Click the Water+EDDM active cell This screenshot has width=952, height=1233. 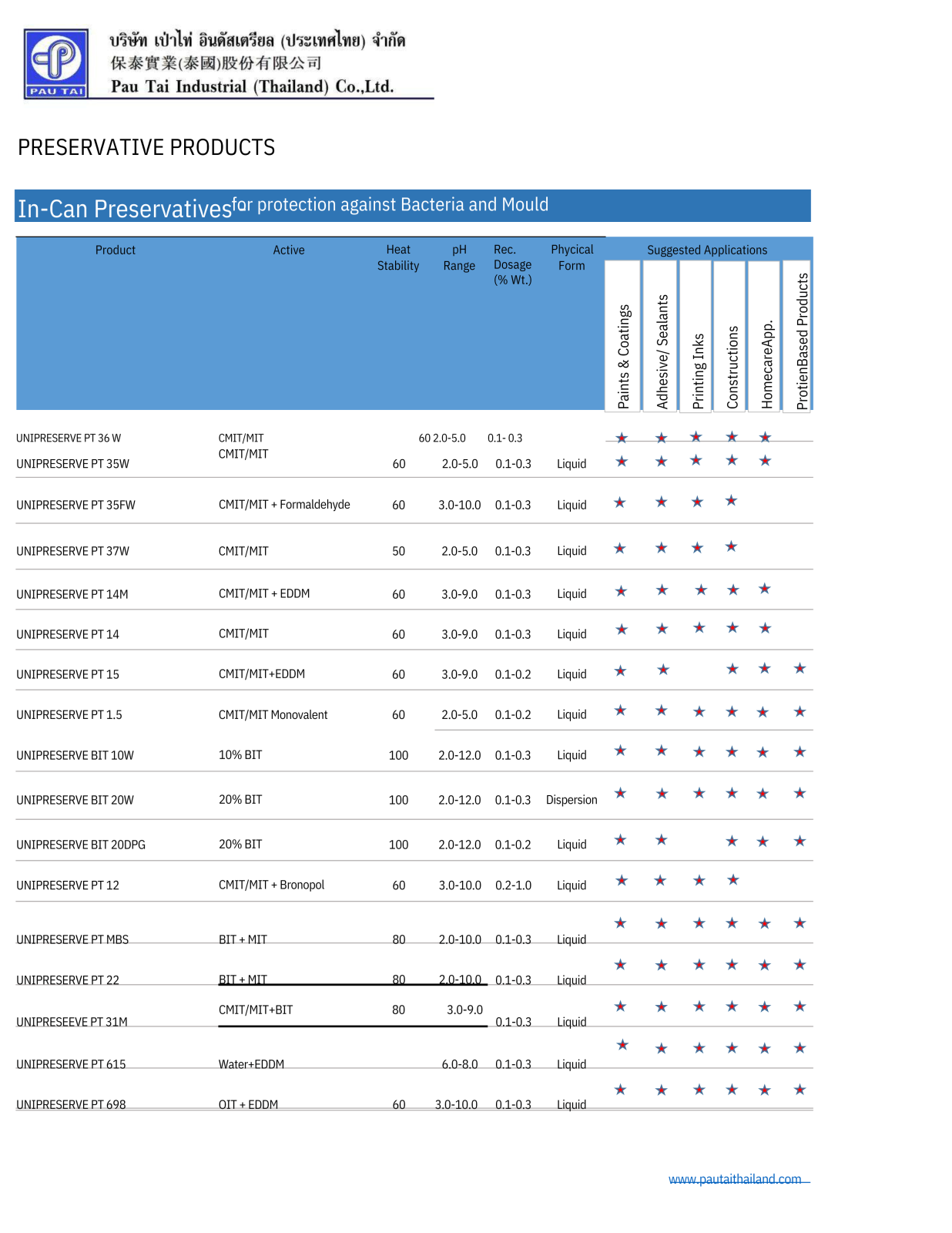251,1064
